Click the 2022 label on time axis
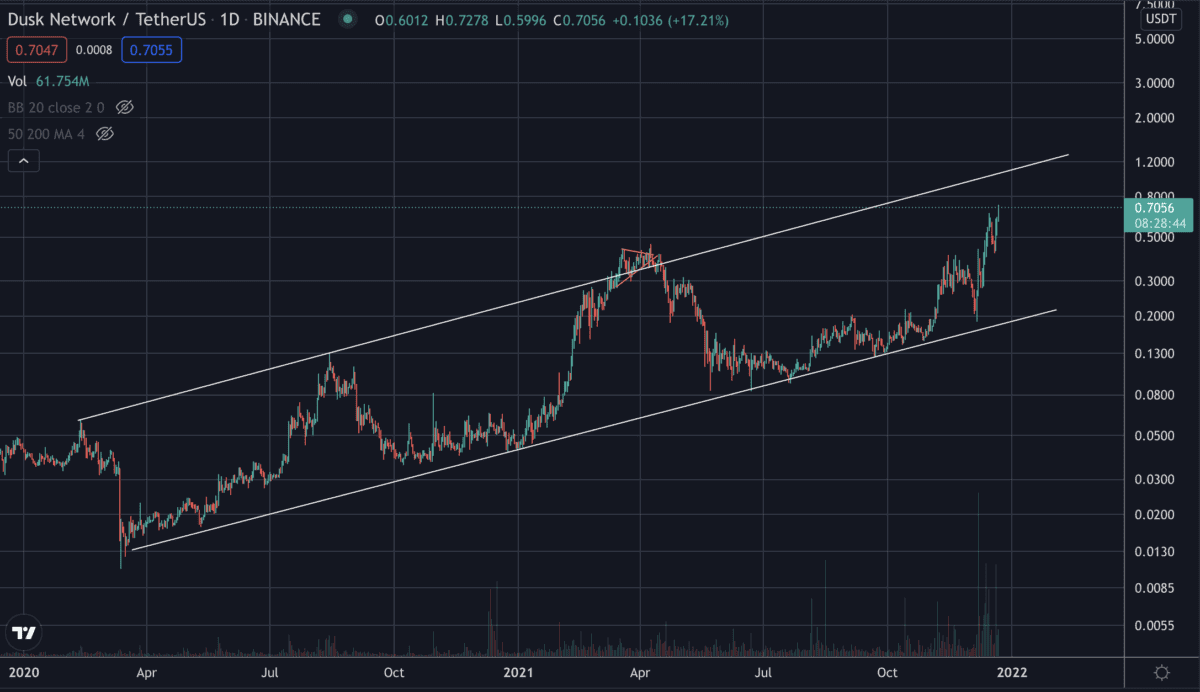1200x692 pixels. pos(1014,672)
